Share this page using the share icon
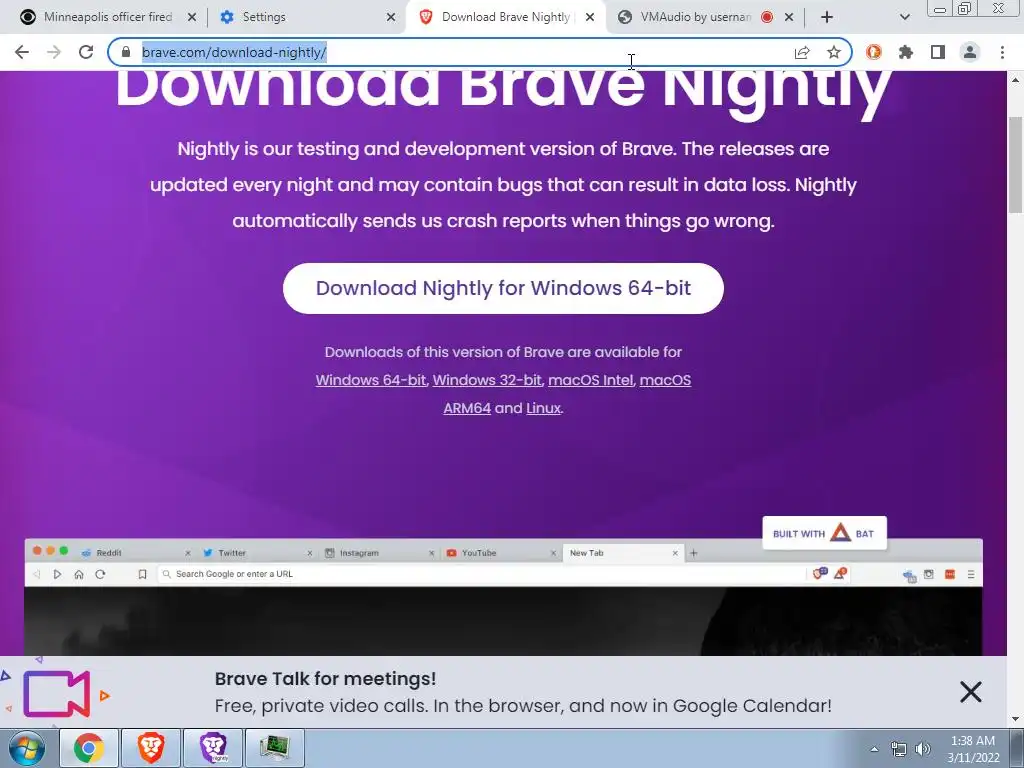 [802, 52]
